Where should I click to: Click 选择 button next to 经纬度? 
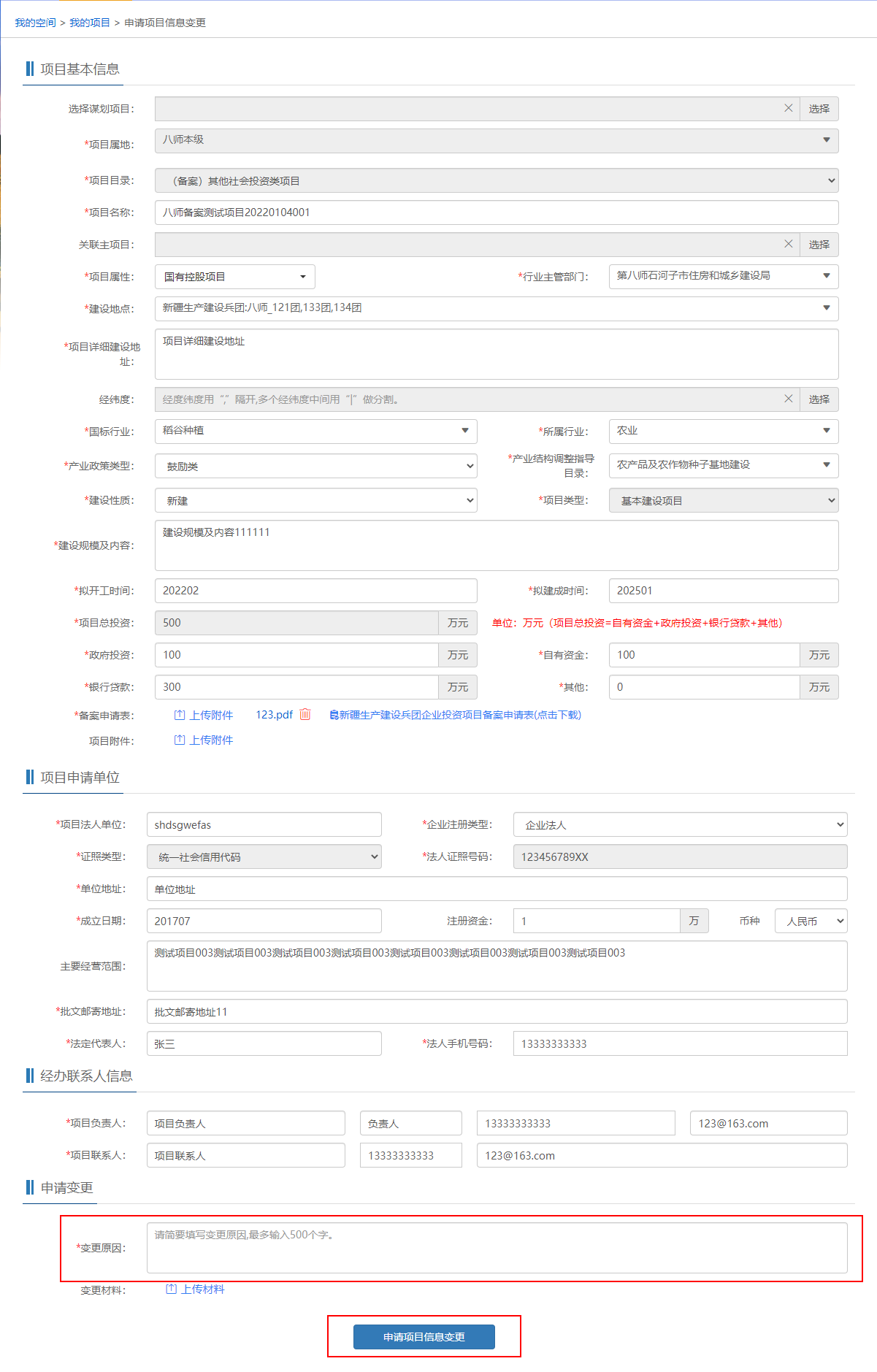click(819, 399)
